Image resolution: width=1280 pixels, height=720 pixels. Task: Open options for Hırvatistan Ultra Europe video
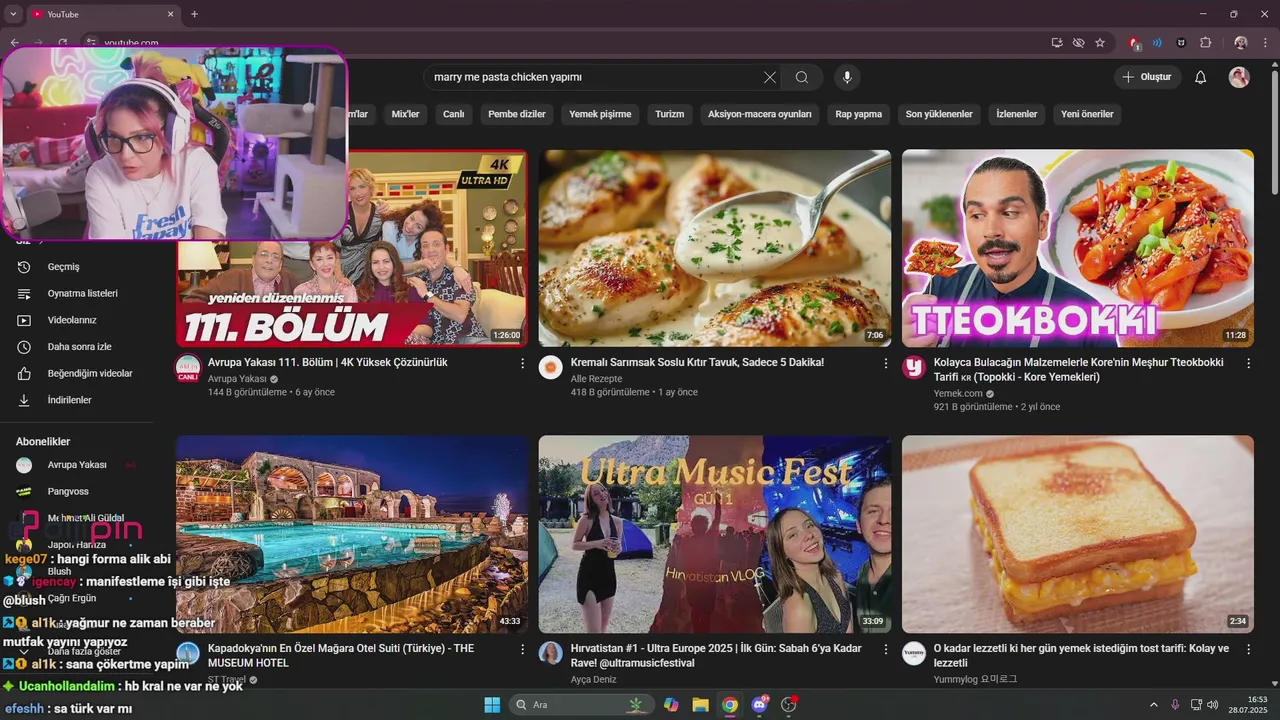(x=885, y=649)
